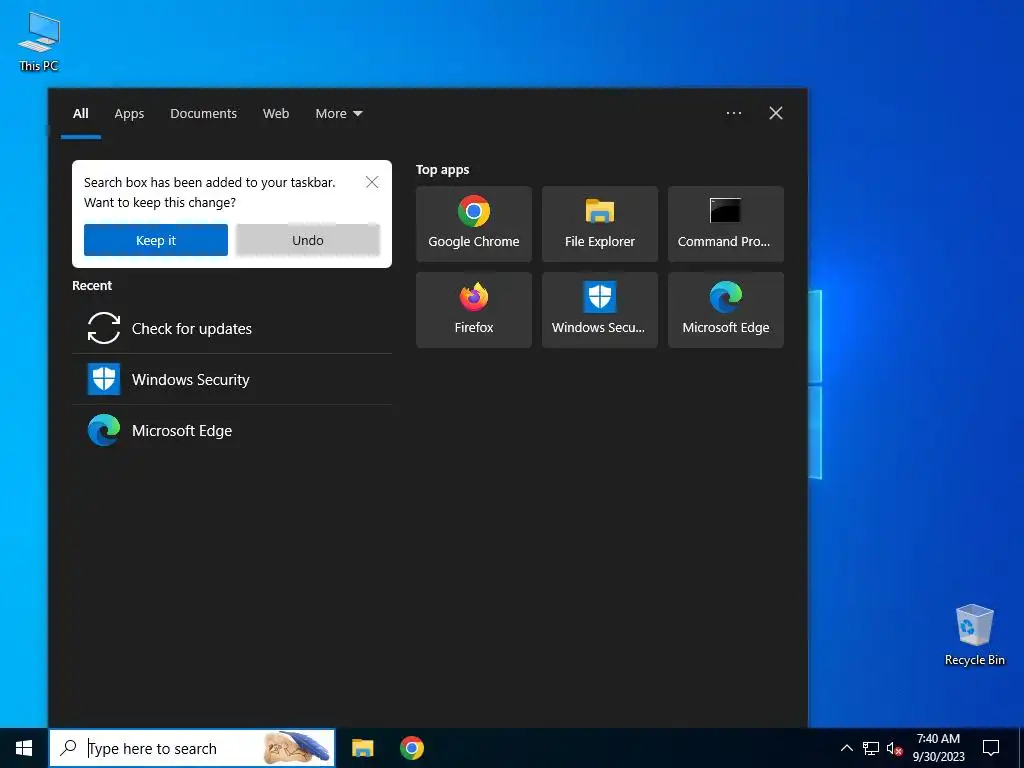Open Microsoft Edge from Recent list

point(232,430)
